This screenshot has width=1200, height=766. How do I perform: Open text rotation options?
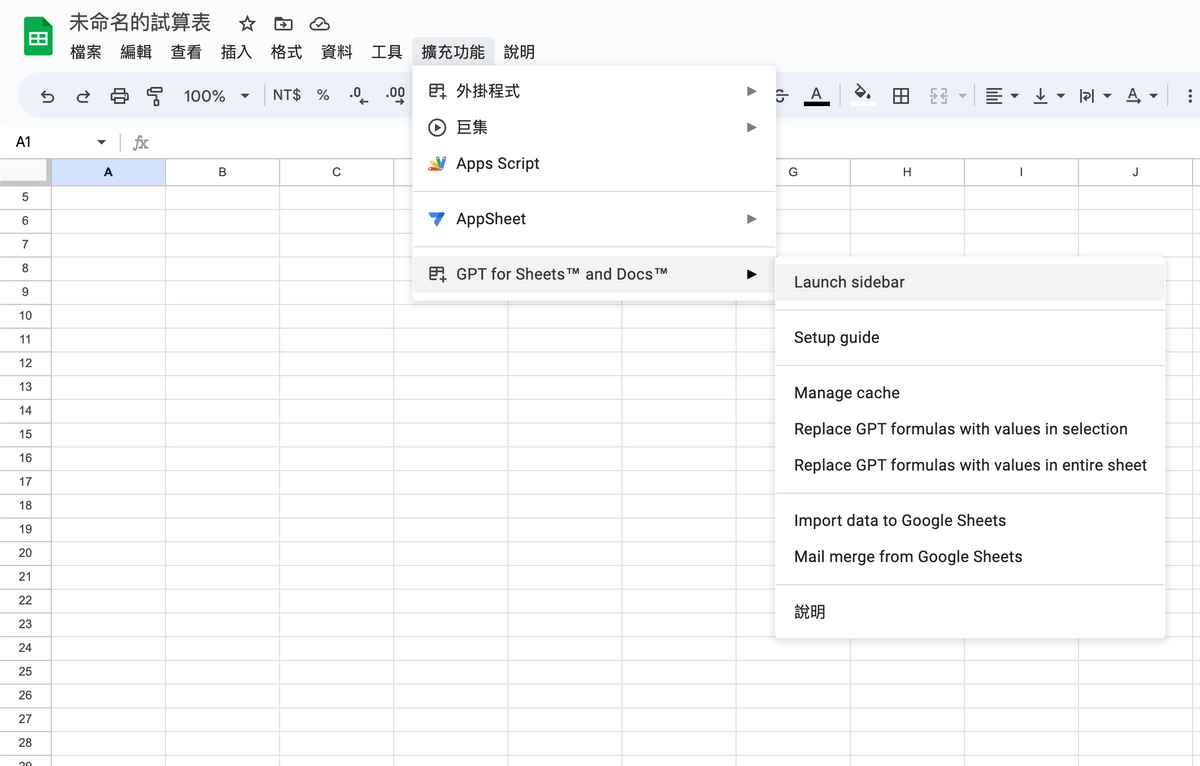(1141, 96)
